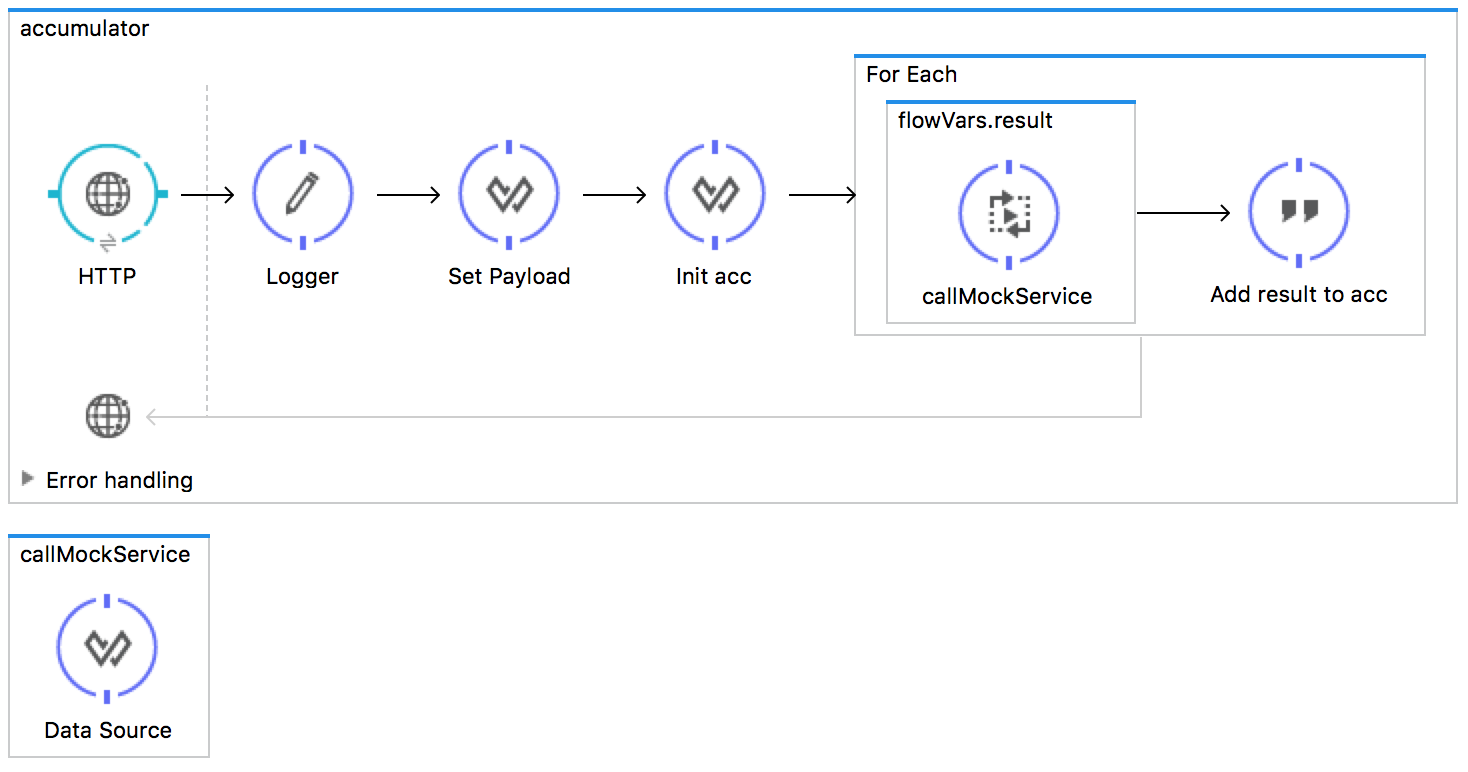Click the Add result to acc label

(x=1299, y=295)
